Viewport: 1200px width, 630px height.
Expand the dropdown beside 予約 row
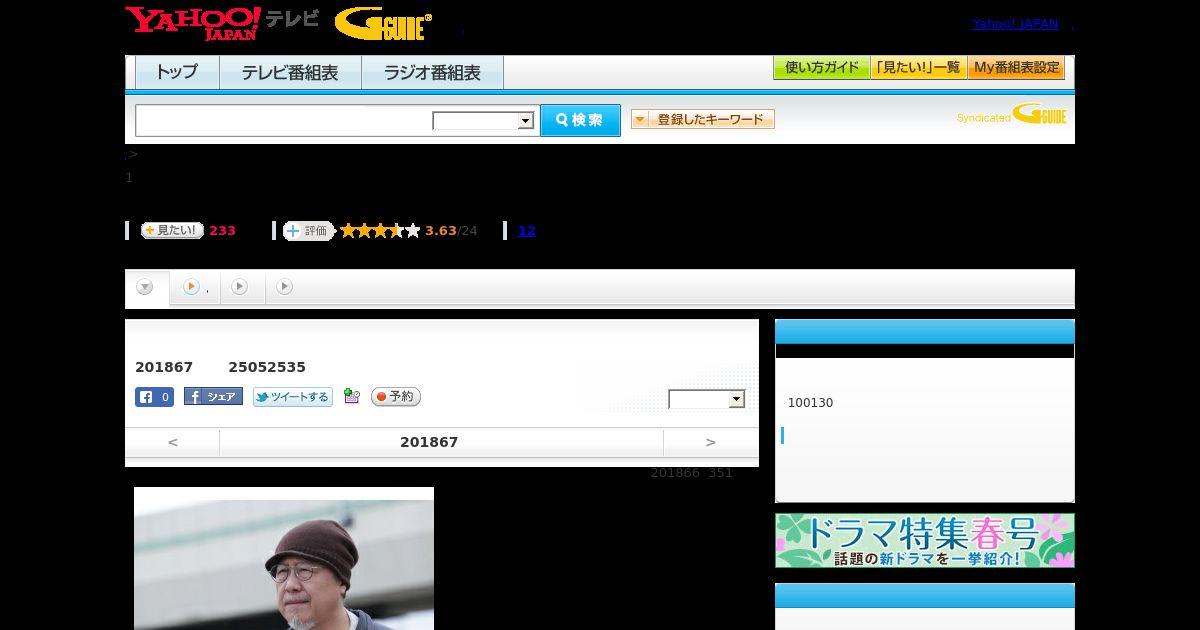[x=707, y=399]
